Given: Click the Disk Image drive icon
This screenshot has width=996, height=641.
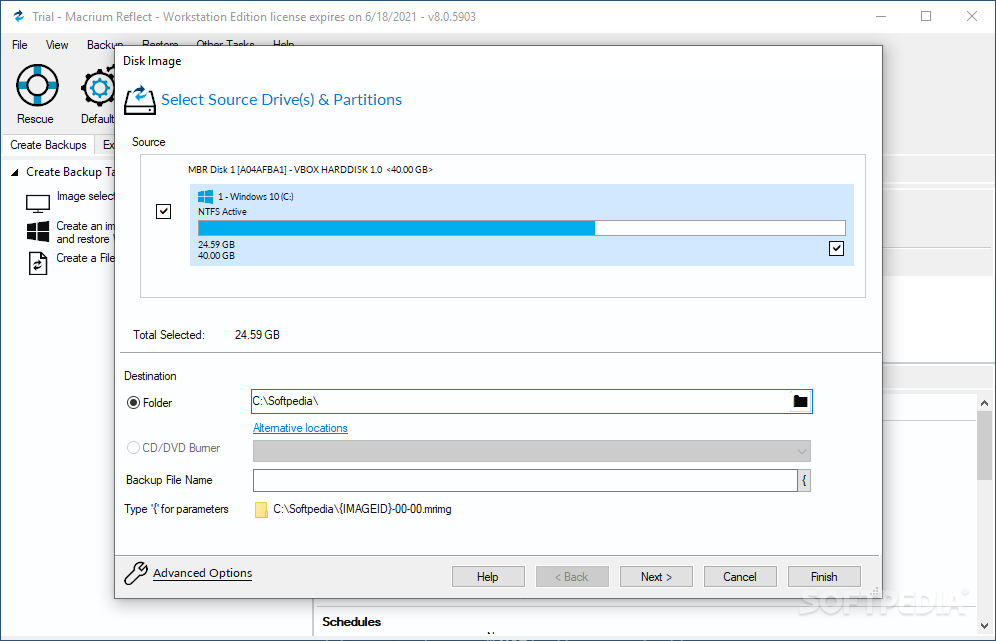Looking at the screenshot, I should pos(140,100).
